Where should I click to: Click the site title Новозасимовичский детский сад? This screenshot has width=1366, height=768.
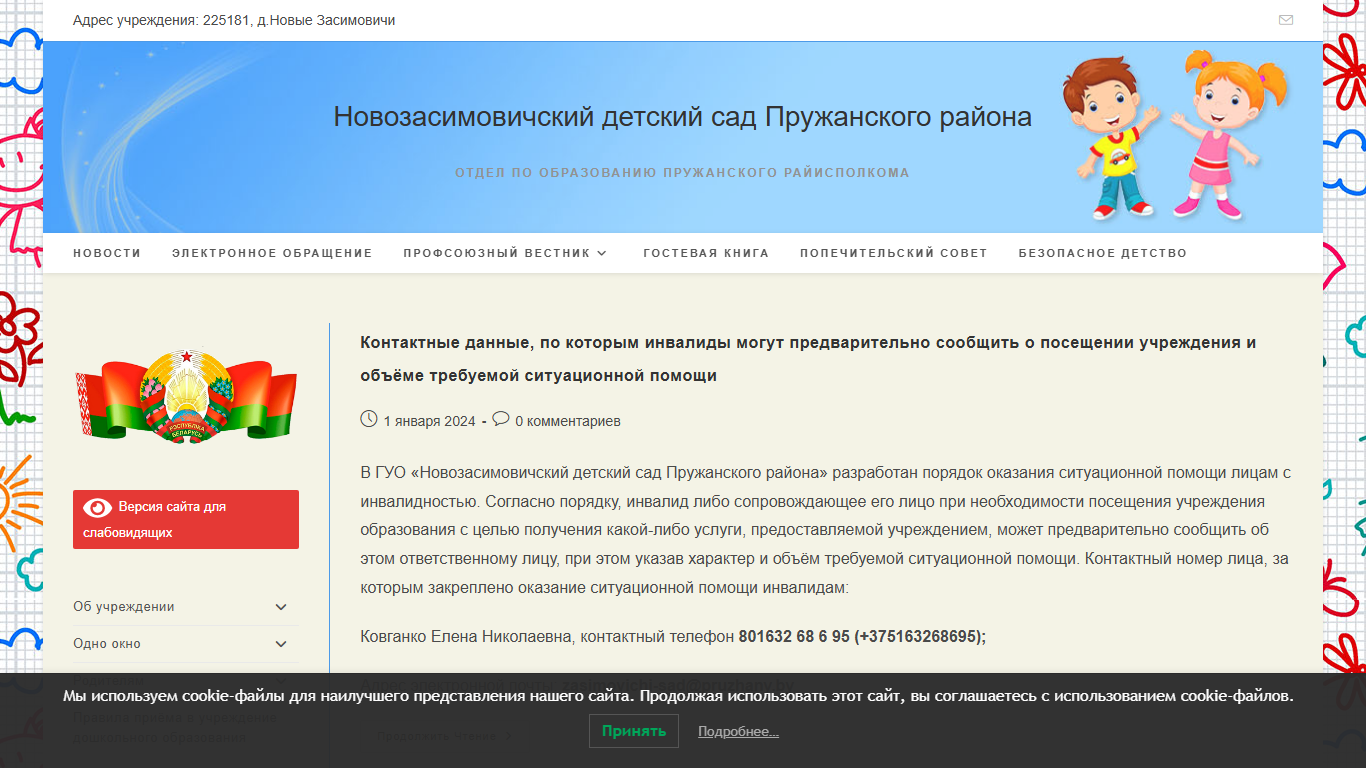tap(683, 117)
